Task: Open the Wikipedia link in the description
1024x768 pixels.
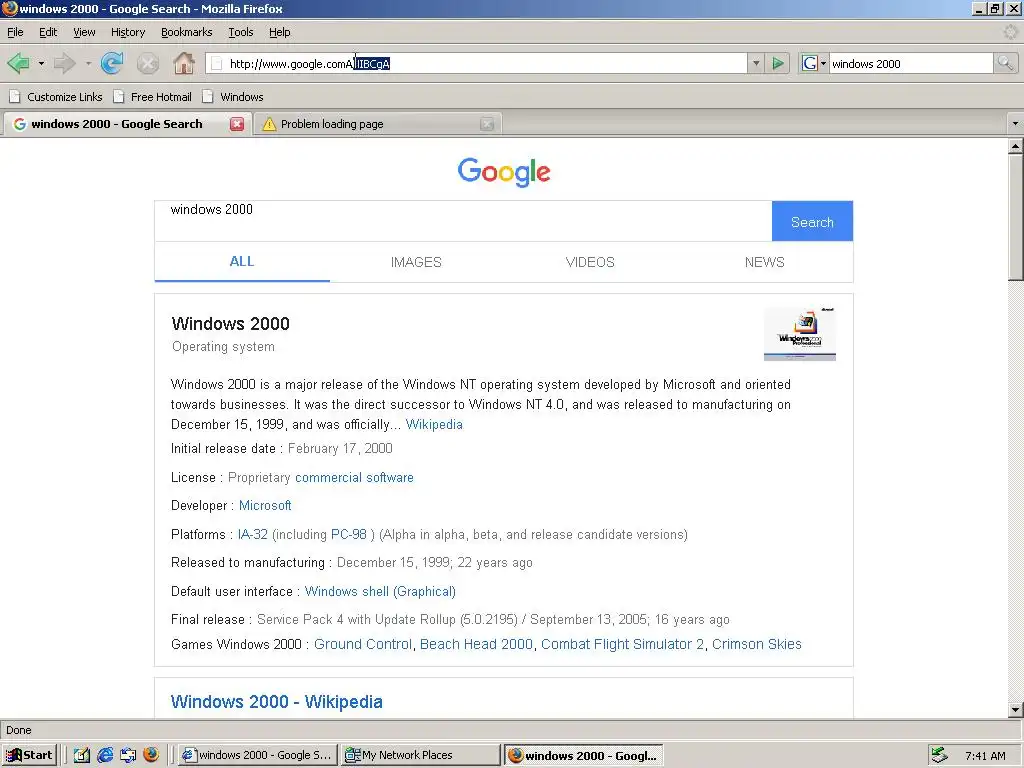Action: [x=434, y=424]
